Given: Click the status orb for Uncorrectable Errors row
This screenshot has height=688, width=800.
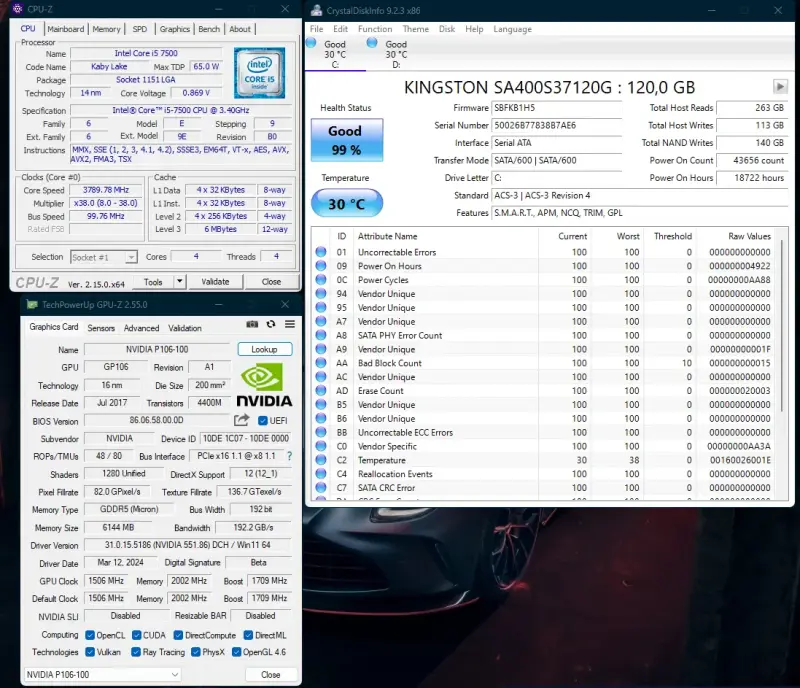Looking at the screenshot, I should (320, 252).
